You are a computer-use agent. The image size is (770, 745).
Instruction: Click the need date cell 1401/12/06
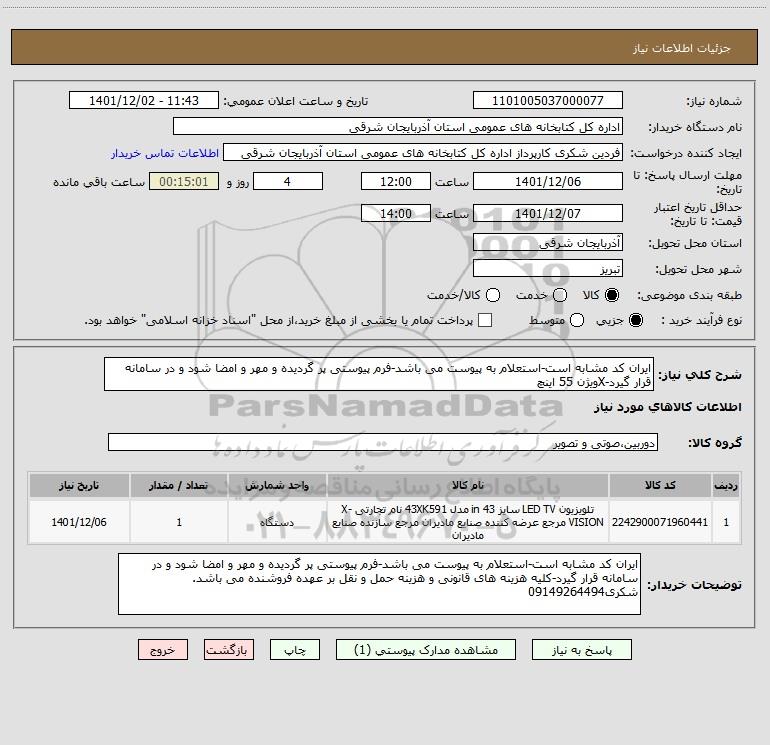(79, 522)
